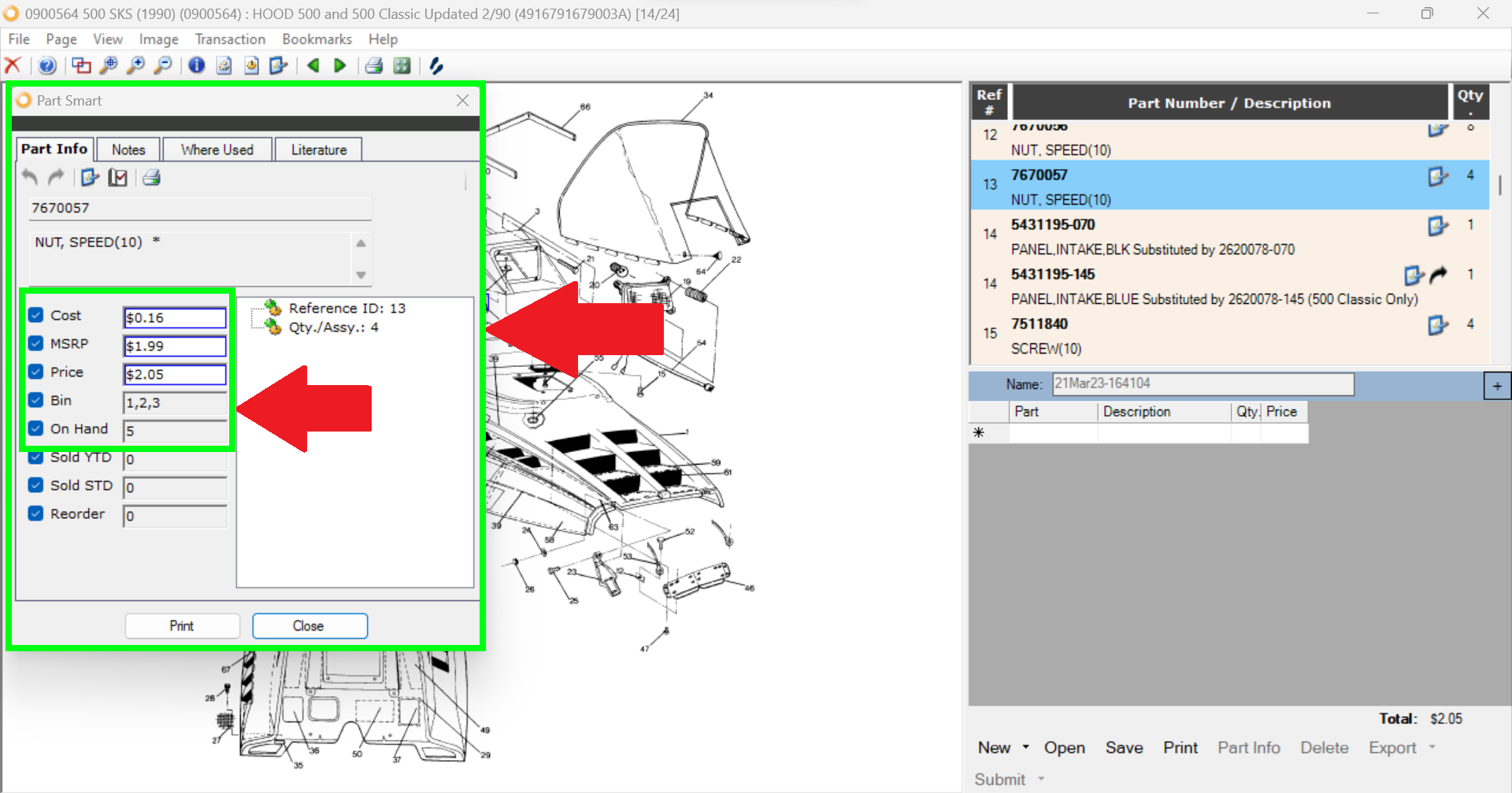Screen dimensions: 1512x793
Task: Toggle the Bin checkbox
Action: (x=35, y=400)
